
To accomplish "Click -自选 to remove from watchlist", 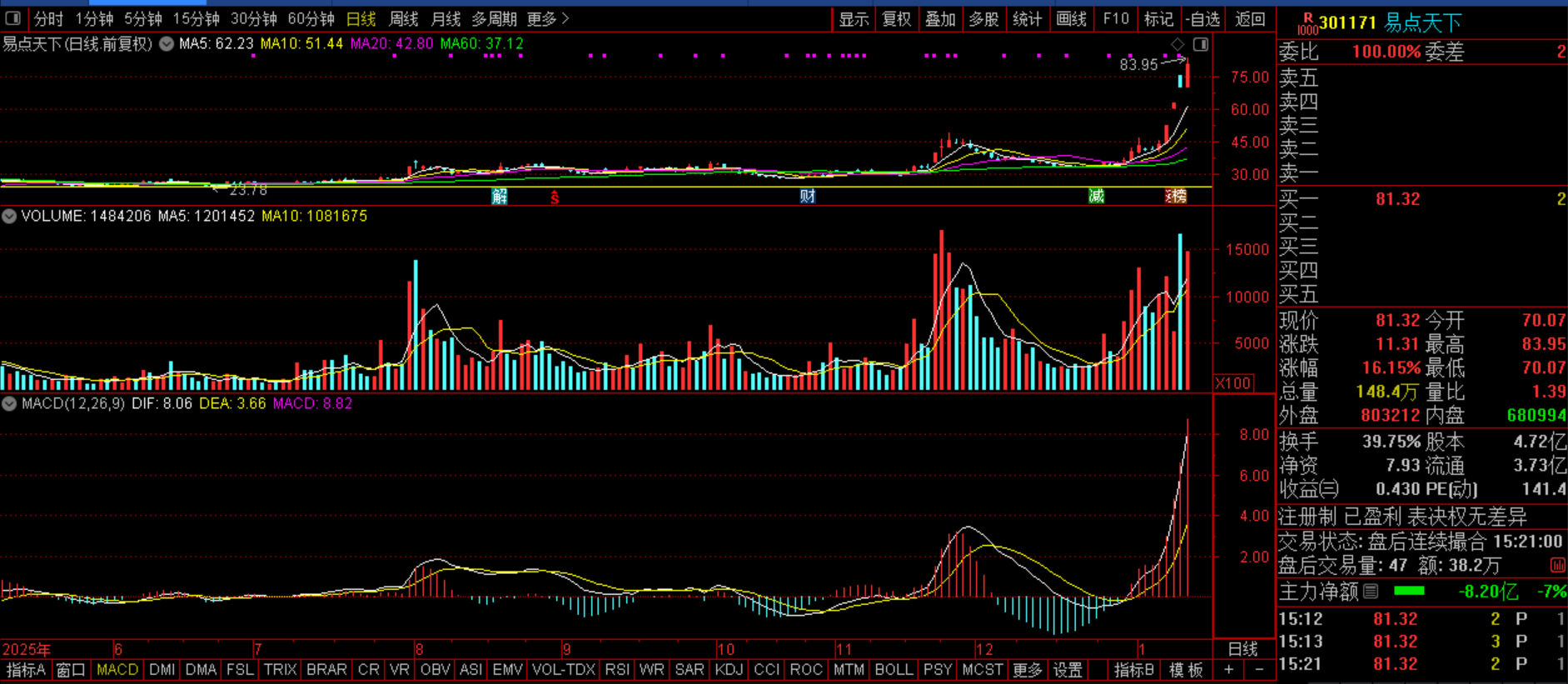I will click(1203, 19).
